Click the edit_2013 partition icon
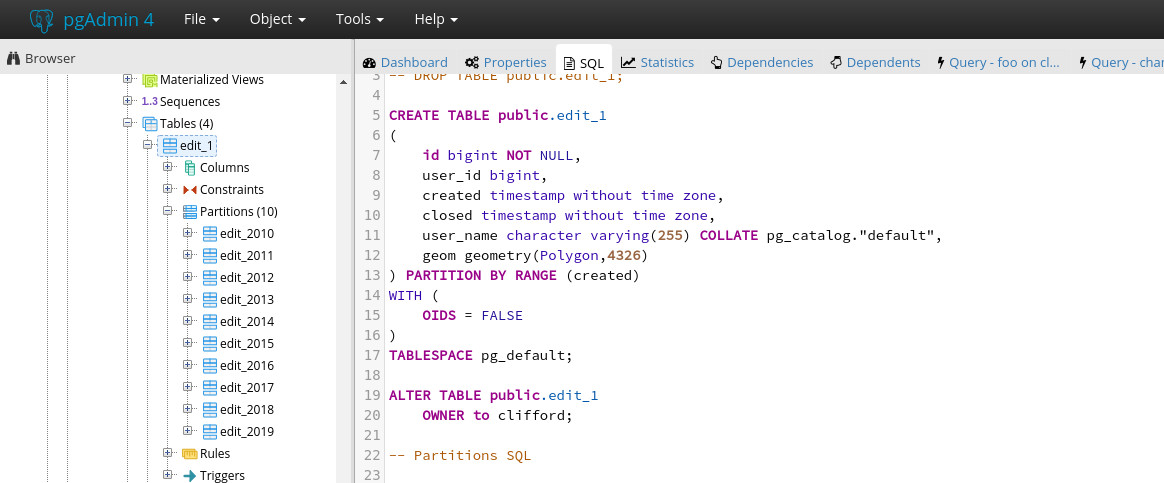1164x483 pixels. click(x=209, y=299)
